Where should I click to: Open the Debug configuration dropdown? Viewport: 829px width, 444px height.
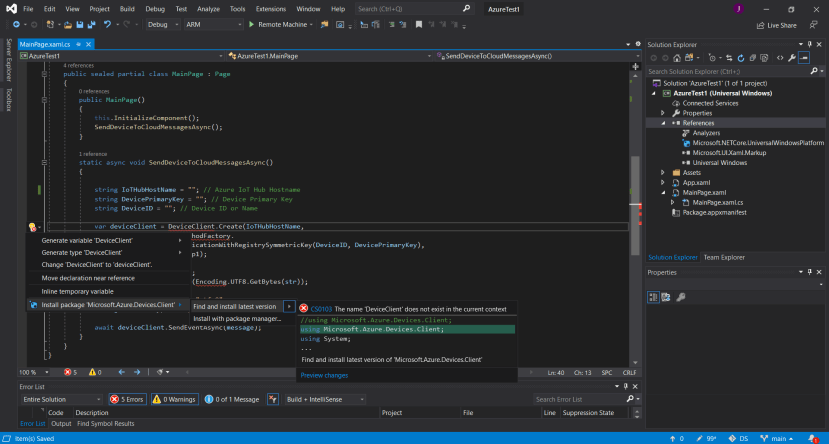click(163, 24)
